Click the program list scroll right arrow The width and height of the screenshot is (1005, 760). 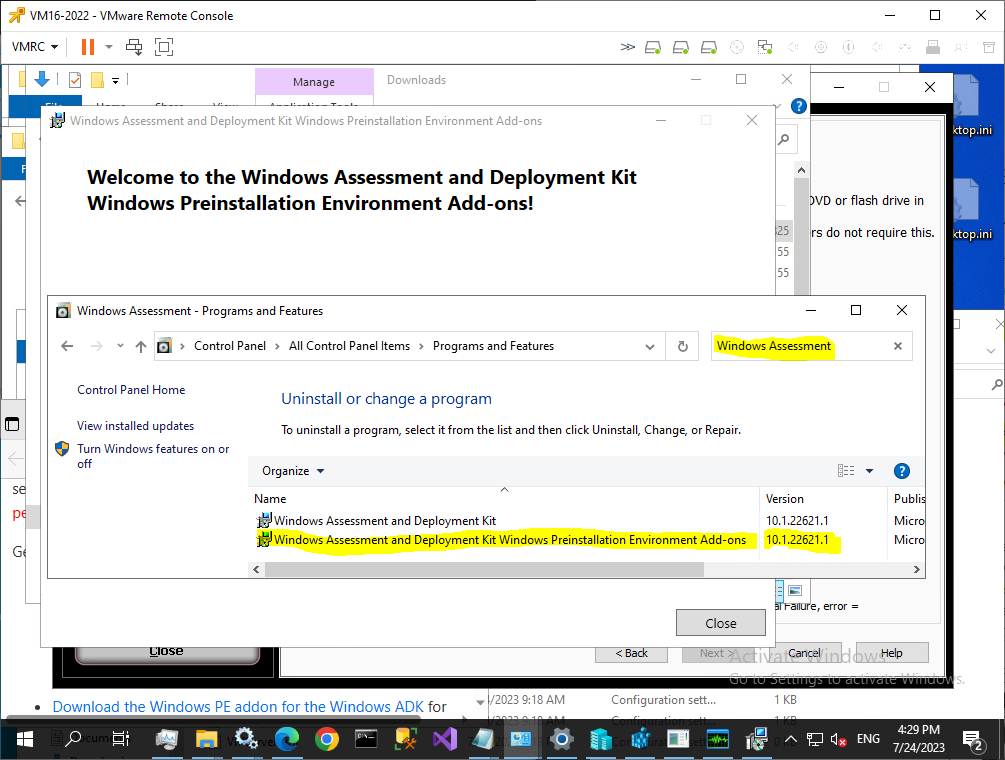(x=917, y=569)
